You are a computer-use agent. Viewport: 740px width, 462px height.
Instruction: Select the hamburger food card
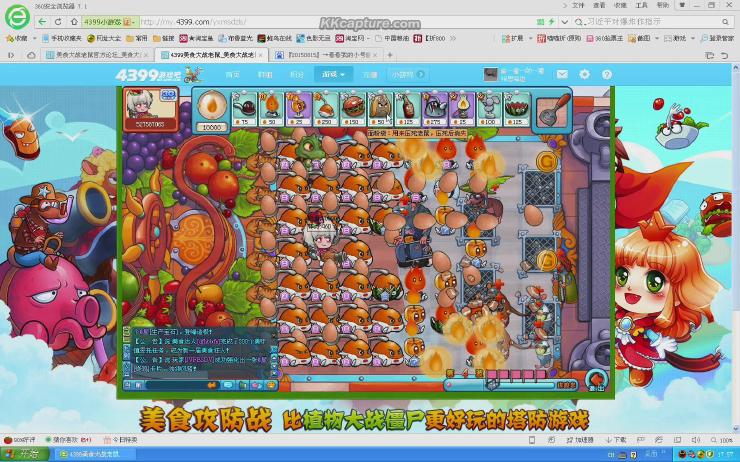[x=353, y=109]
